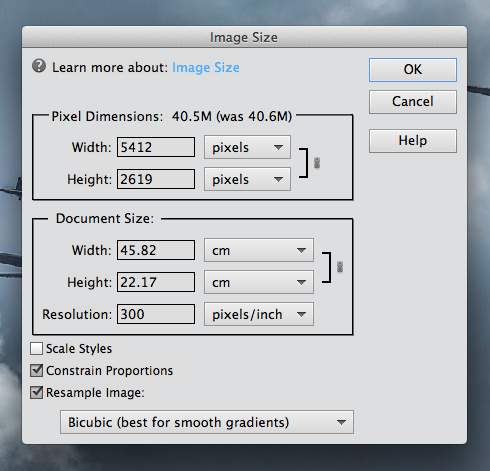The width and height of the screenshot is (490, 471).
Task: Confirm with the OK button
Action: tap(413, 70)
